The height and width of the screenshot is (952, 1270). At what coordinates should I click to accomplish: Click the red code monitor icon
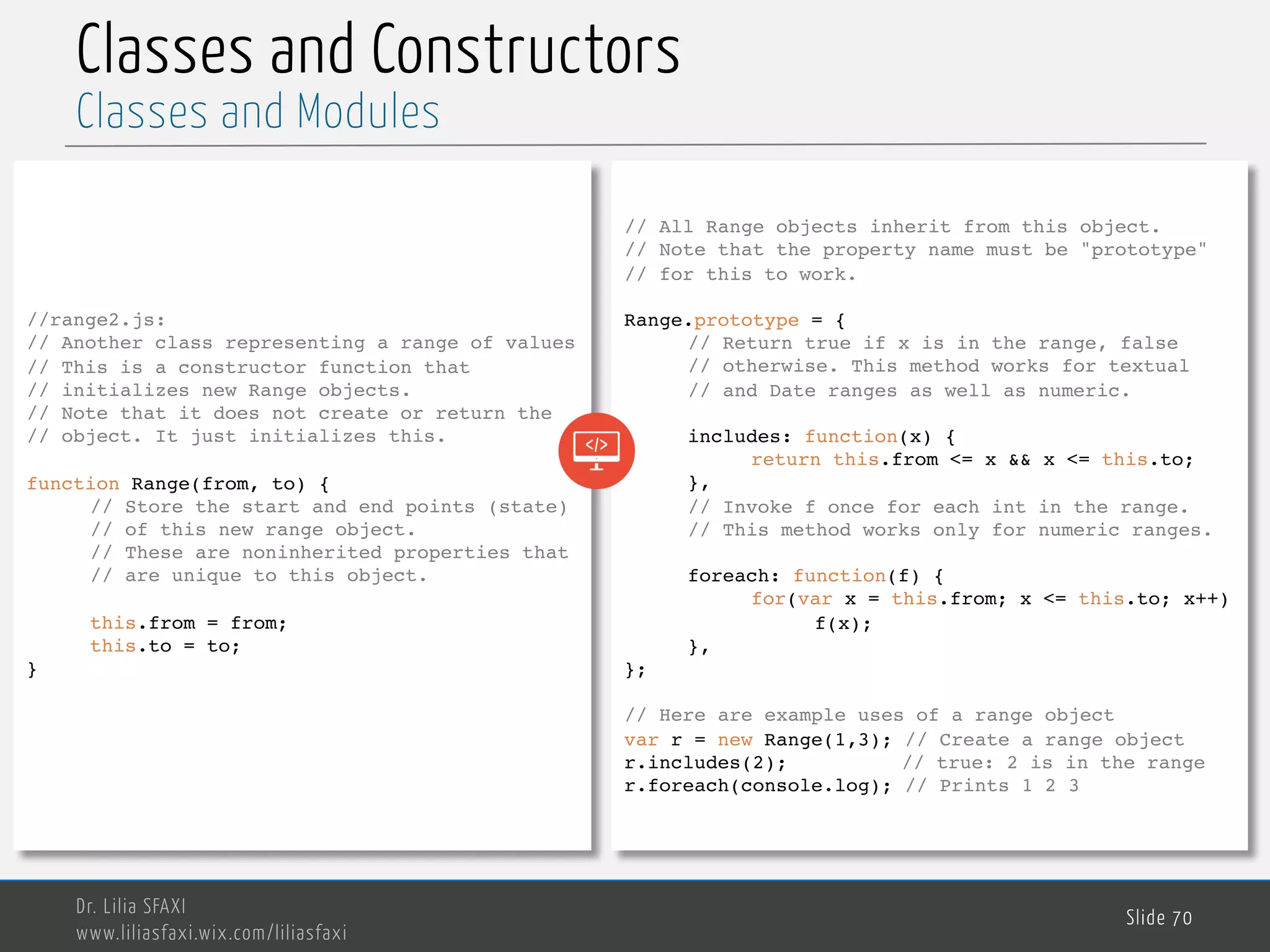coord(596,451)
